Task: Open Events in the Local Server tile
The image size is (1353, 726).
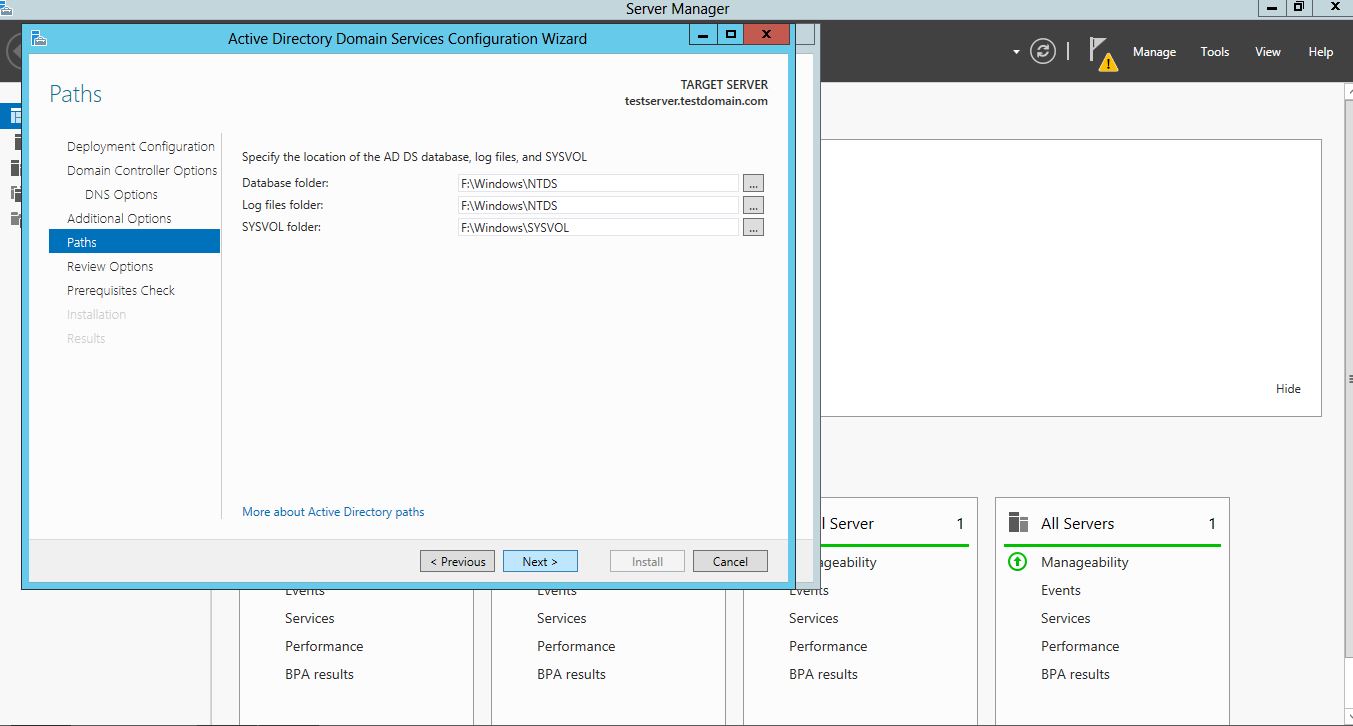Action: click(x=809, y=590)
